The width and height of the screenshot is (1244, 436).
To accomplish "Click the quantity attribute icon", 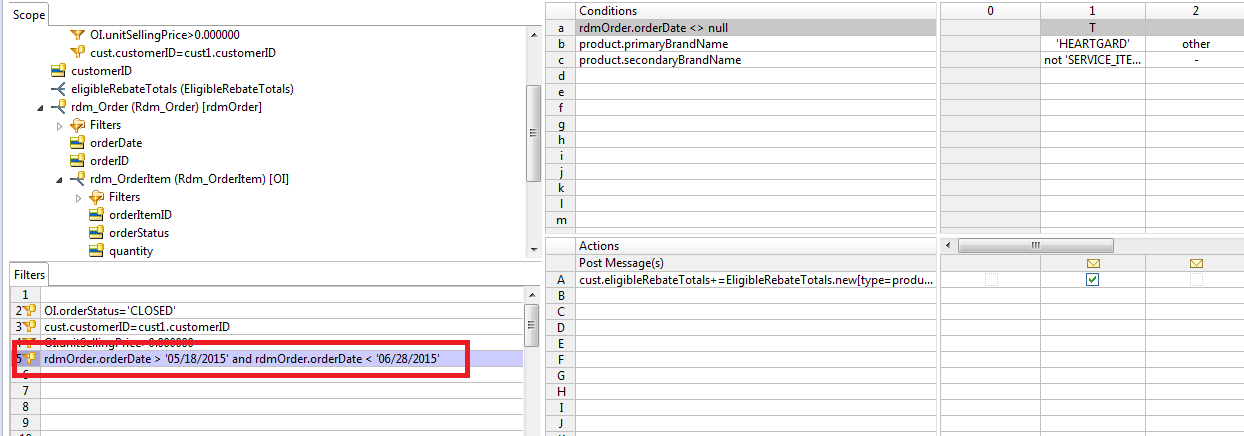I will tap(96, 251).
